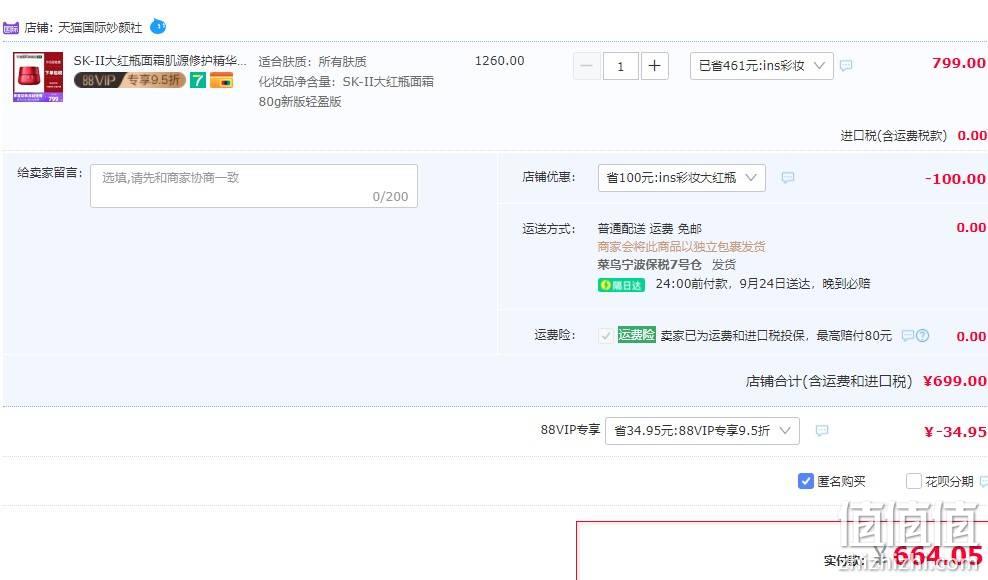The height and width of the screenshot is (580, 988).
Task: Click the insurance comment bubble icon
Action: point(907,335)
